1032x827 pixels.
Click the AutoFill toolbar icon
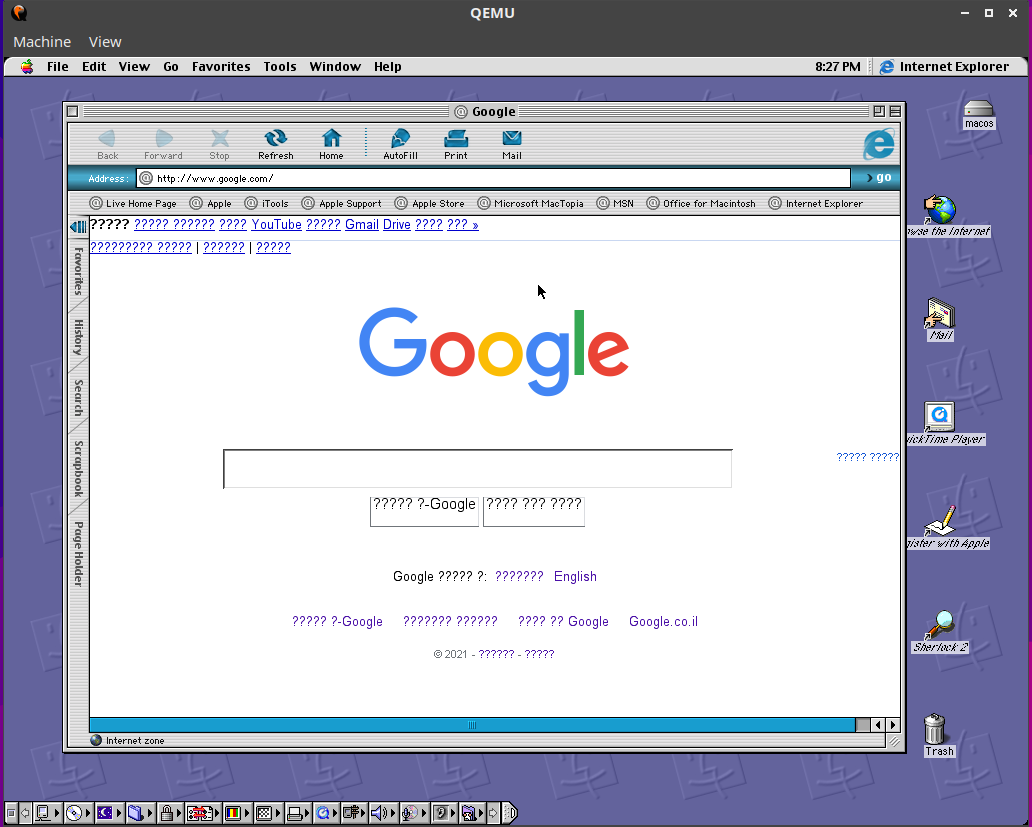(x=400, y=145)
